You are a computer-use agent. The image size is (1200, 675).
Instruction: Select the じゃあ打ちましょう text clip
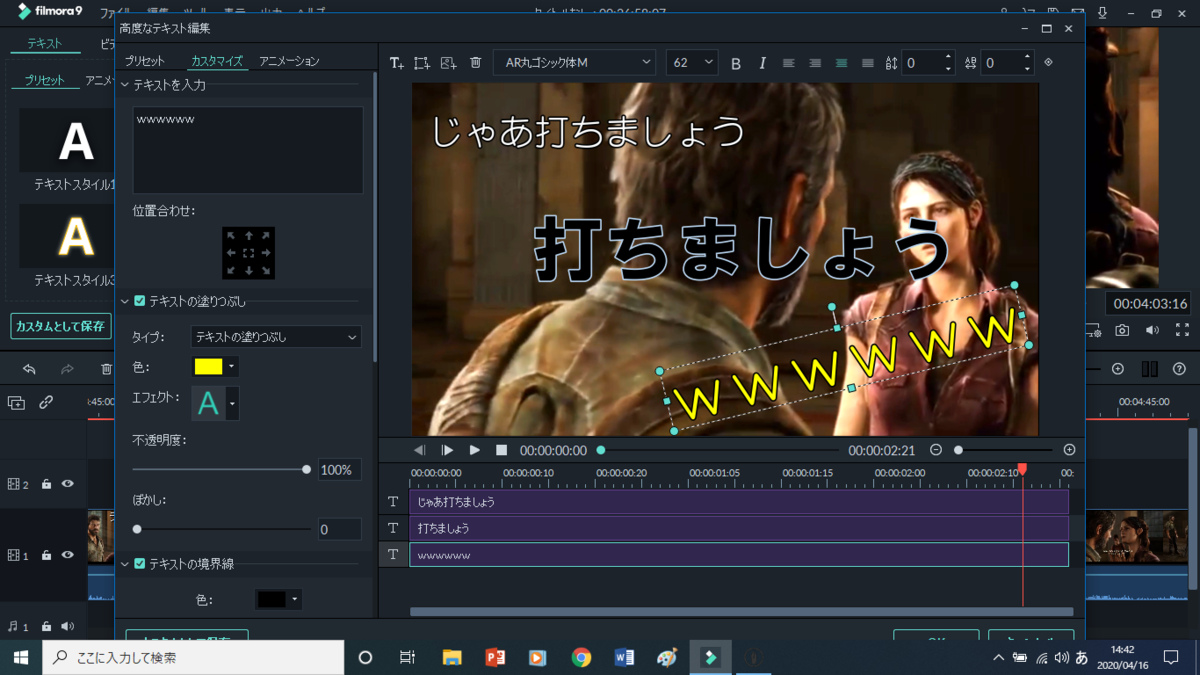[x=738, y=502]
